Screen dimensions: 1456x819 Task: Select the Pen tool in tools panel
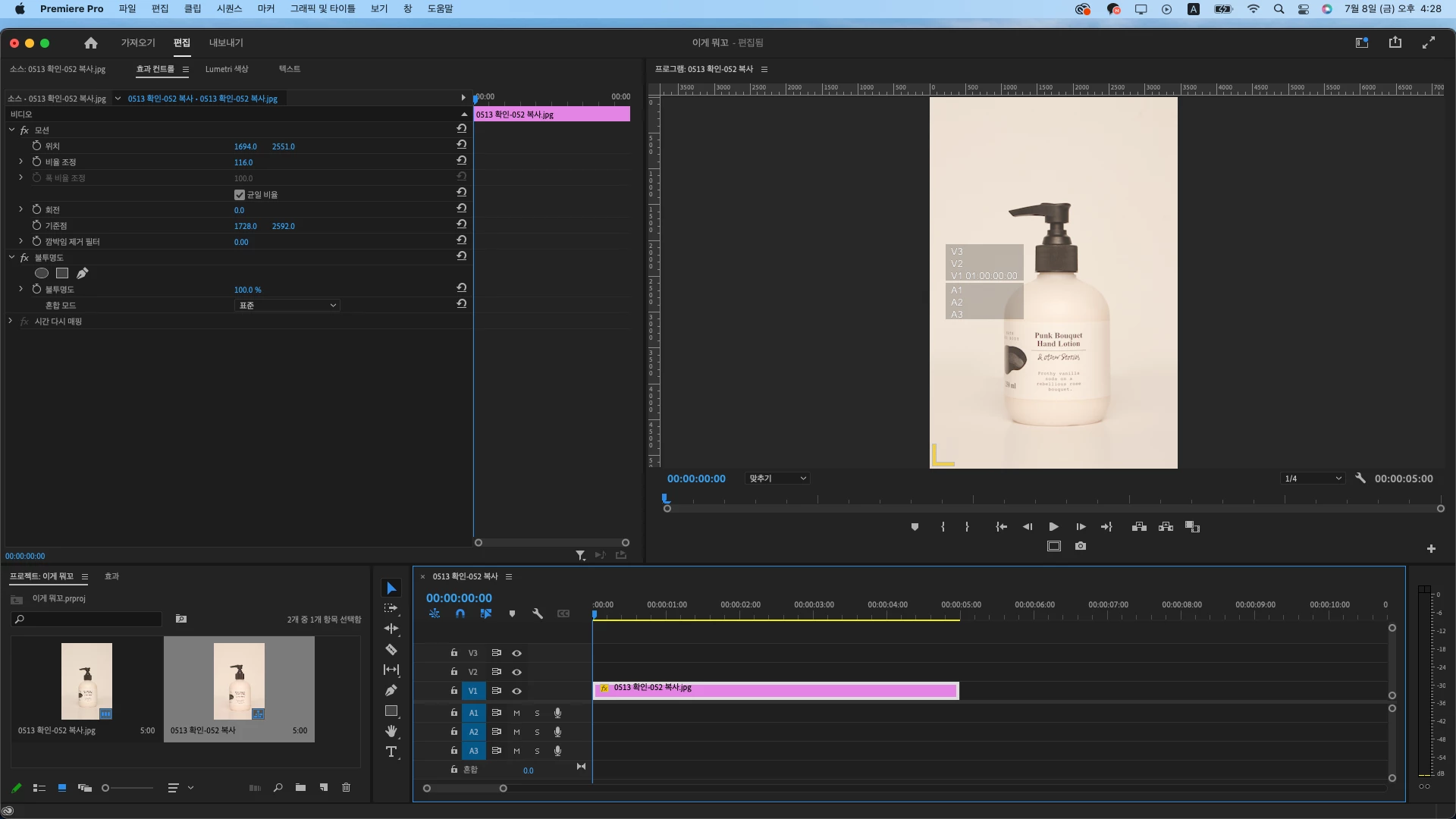click(391, 691)
